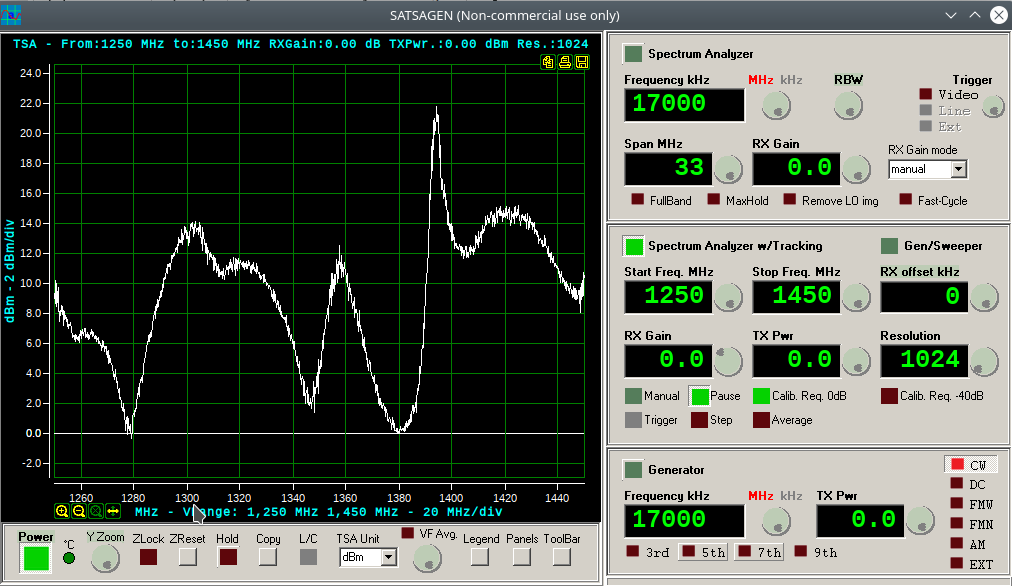This screenshot has height=586, width=1012.
Task: Enable the Average checkbox
Action: coord(762,420)
